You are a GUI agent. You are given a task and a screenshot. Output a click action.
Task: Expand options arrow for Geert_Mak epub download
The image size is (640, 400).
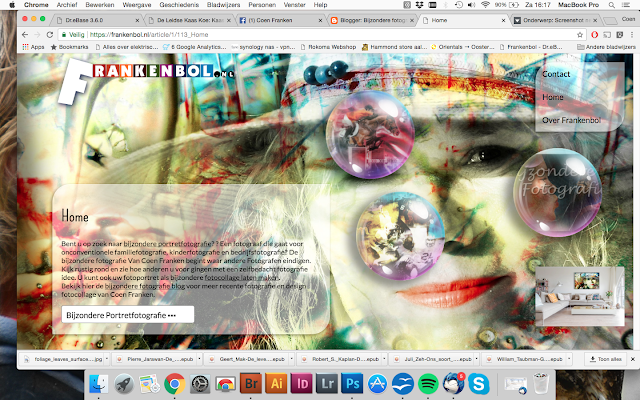[x=291, y=359]
